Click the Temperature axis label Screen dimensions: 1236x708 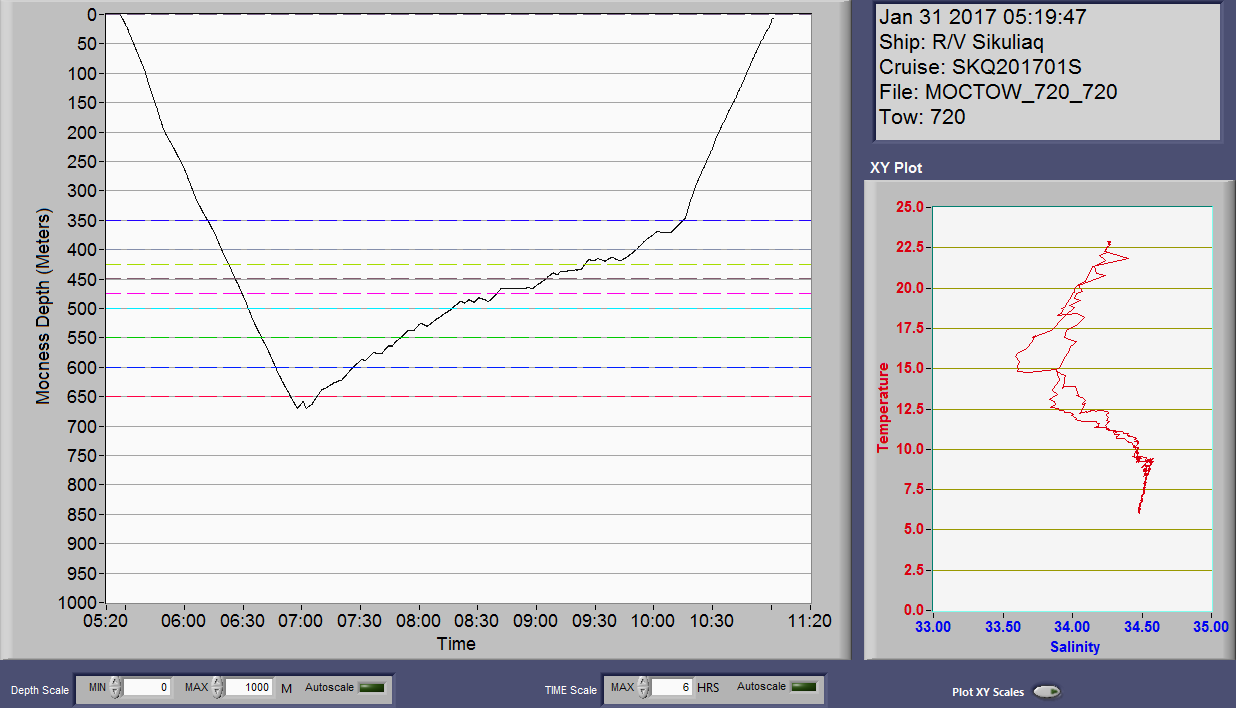click(883, 408)
